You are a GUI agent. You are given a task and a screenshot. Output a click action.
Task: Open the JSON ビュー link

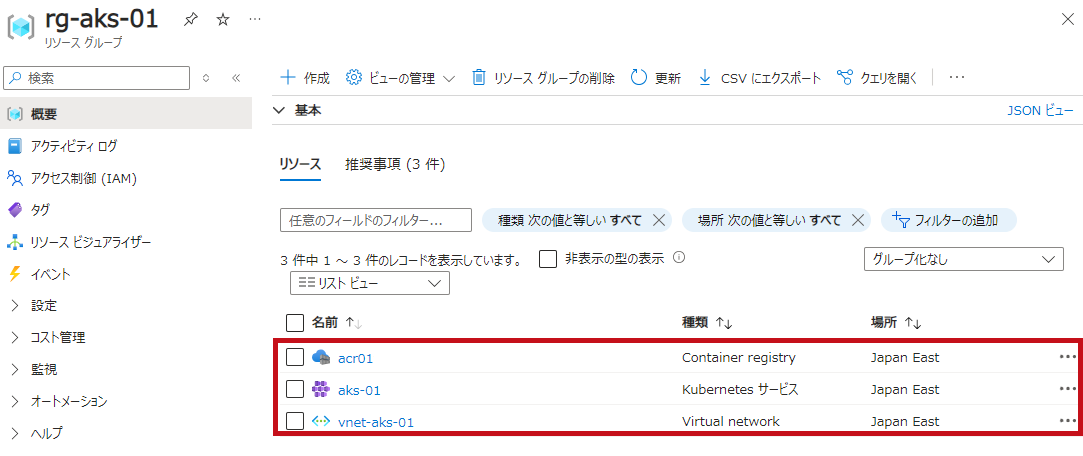tap(1040, 111)
